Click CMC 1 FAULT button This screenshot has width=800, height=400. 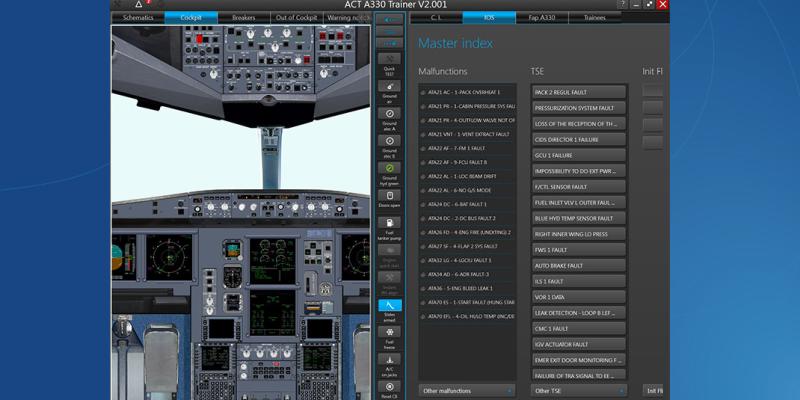point(579,329)
